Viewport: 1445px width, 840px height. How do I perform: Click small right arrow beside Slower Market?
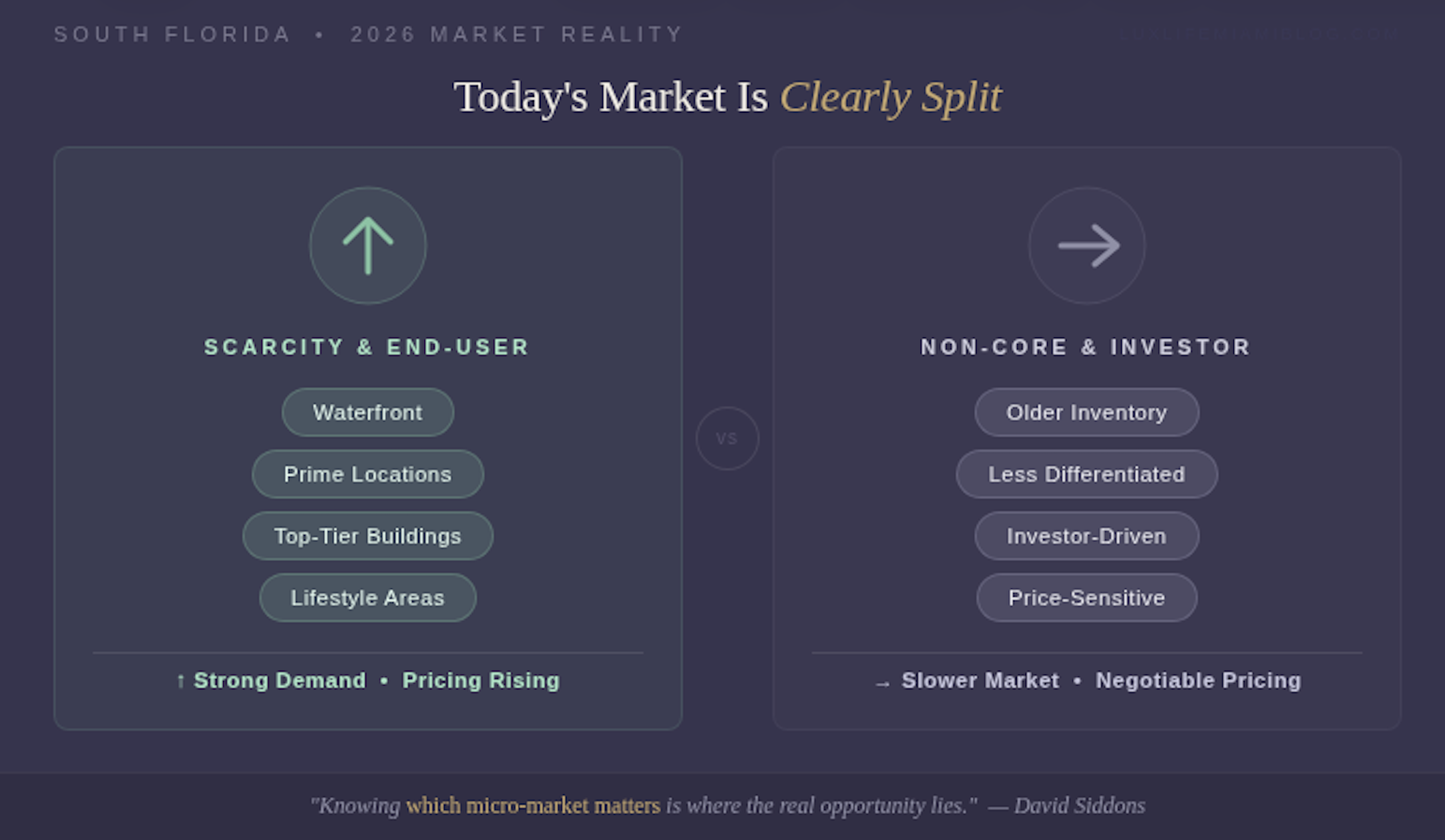pyautogui.click(x=882, y=684)
